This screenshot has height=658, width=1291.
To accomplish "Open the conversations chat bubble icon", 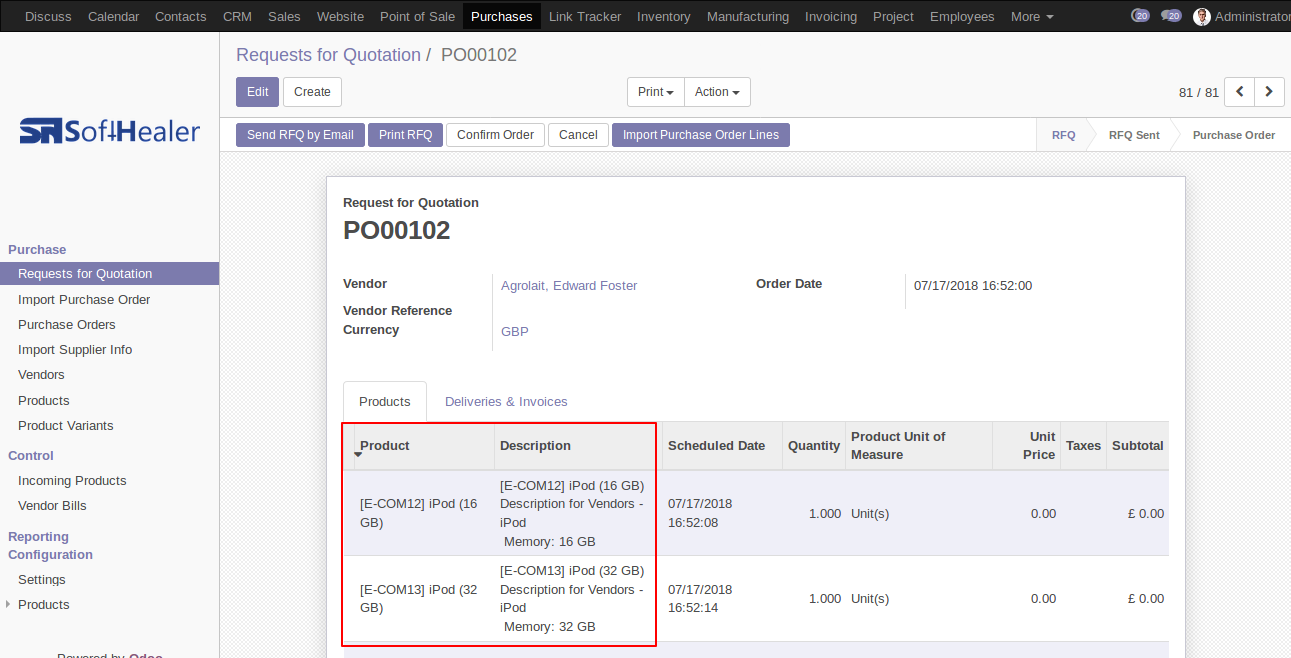I will pyautogui.click(x=1171, y=16).
